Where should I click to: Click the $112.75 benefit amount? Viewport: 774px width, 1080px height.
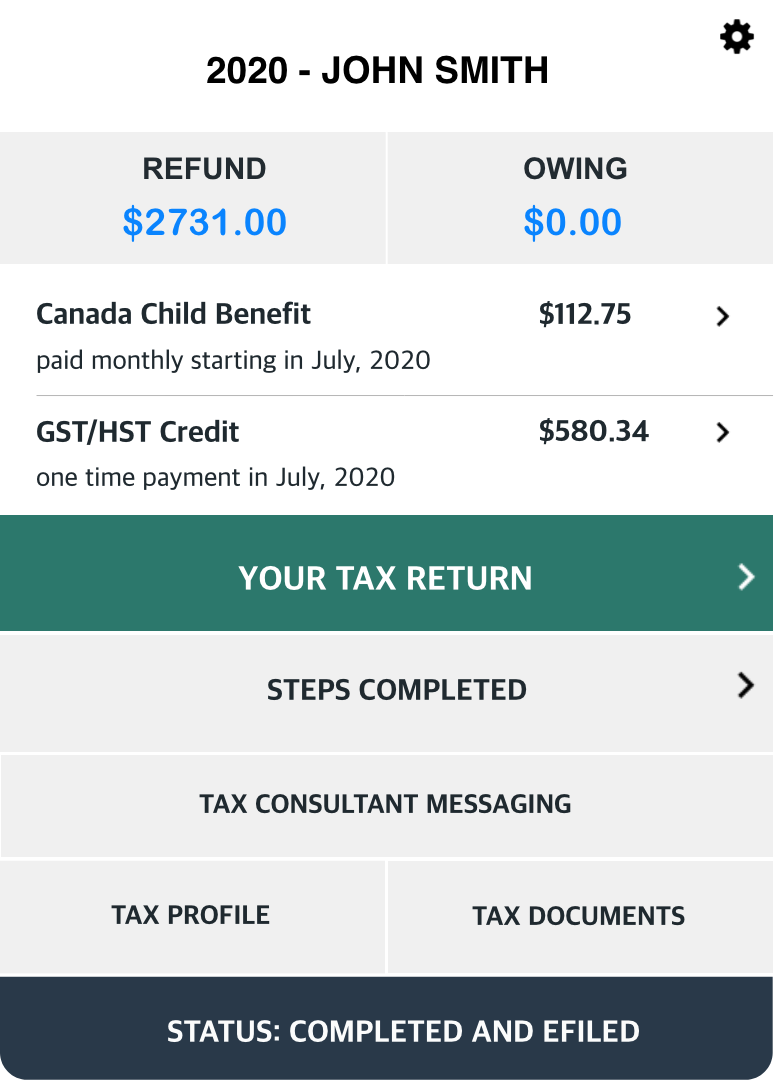(x=585, y=314)
